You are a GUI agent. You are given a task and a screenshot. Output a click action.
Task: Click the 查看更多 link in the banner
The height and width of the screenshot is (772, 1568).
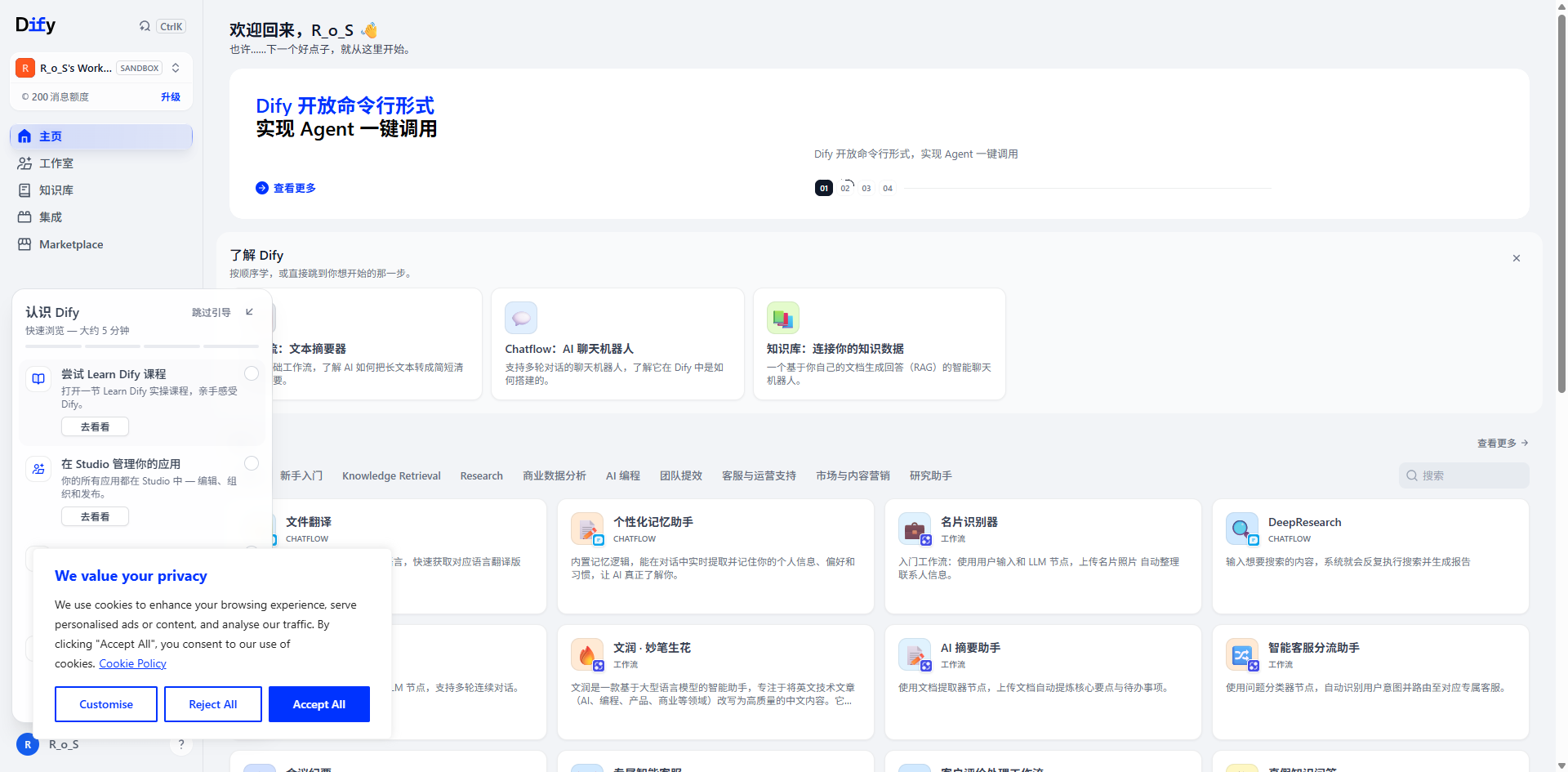coord(286,188)
